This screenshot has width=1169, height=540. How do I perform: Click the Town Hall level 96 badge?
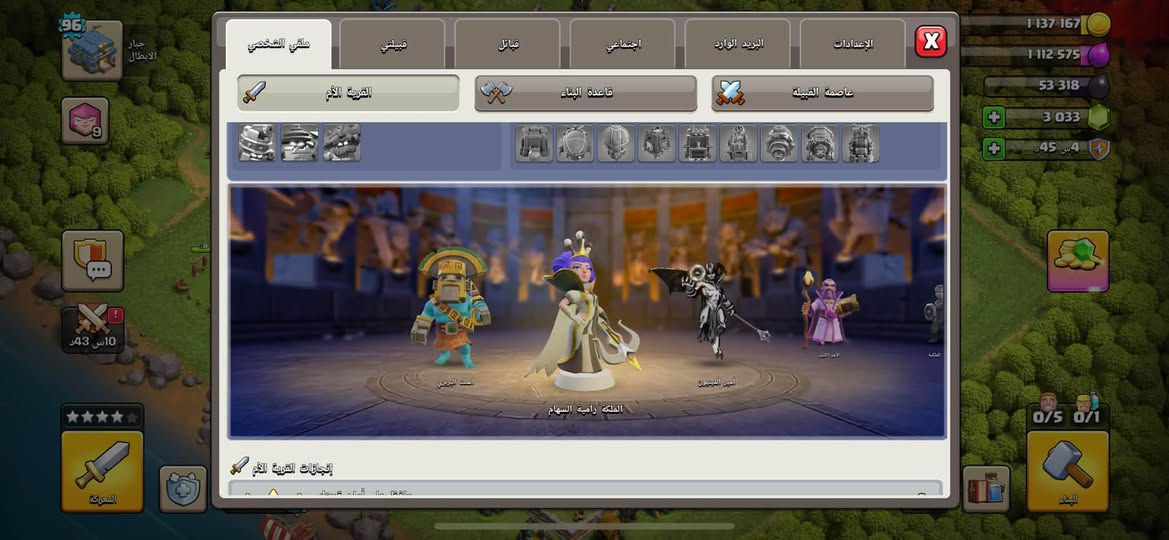click(x=72, y=25)
